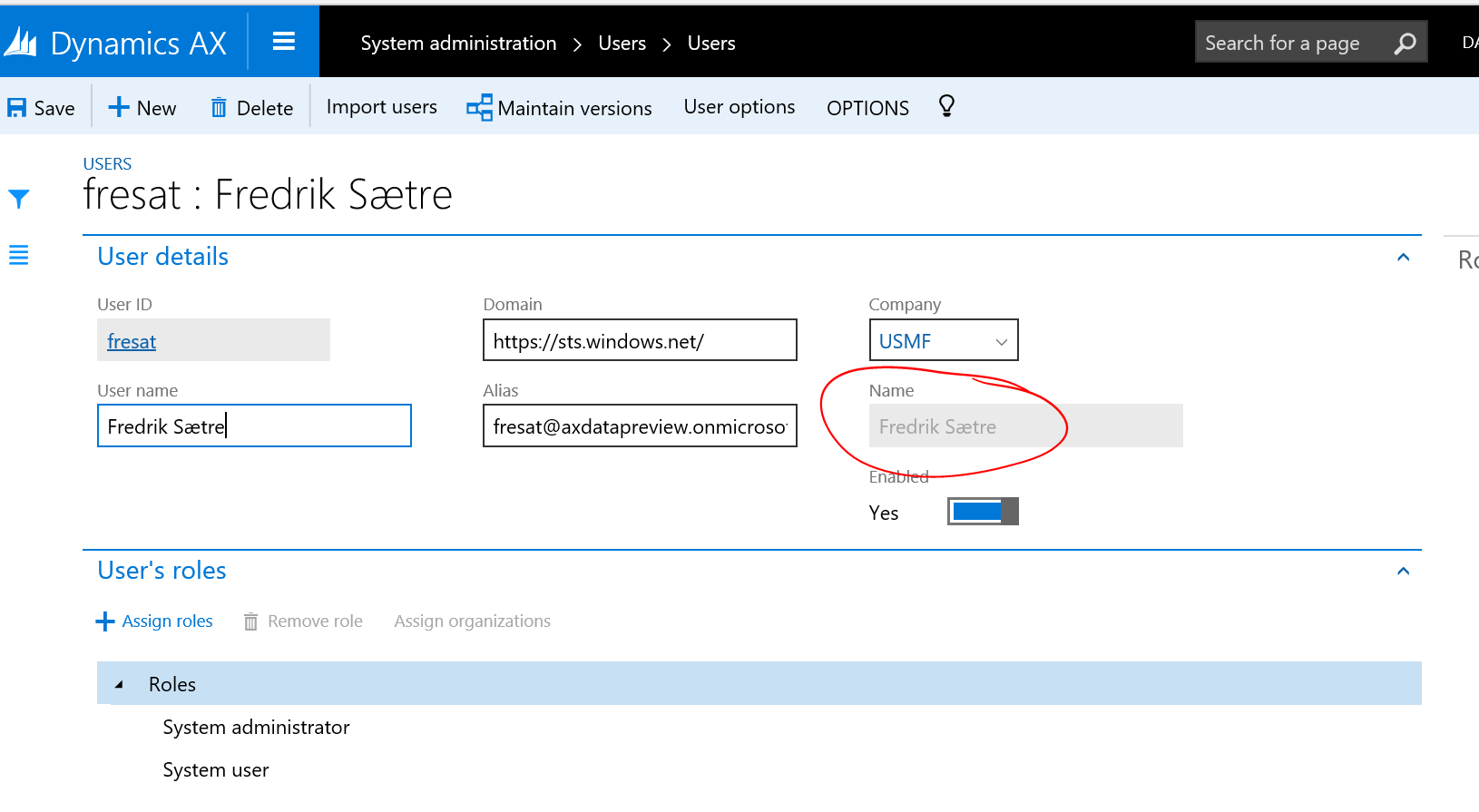Click plus icon to Assign roles
1479x812 pixels.
click(x=105, y=621)
